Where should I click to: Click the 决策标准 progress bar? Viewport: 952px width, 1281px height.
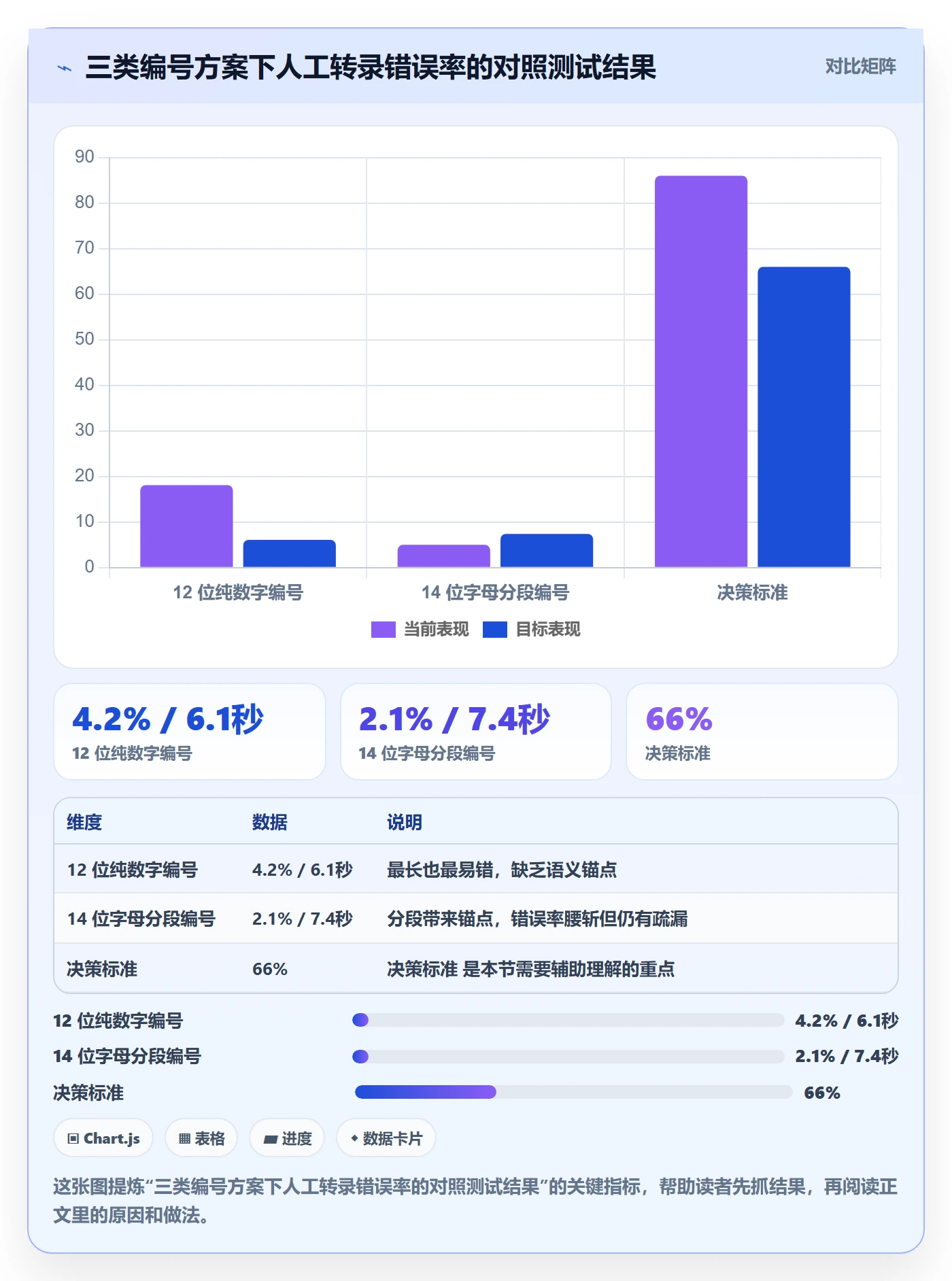tap(573, 1092)
